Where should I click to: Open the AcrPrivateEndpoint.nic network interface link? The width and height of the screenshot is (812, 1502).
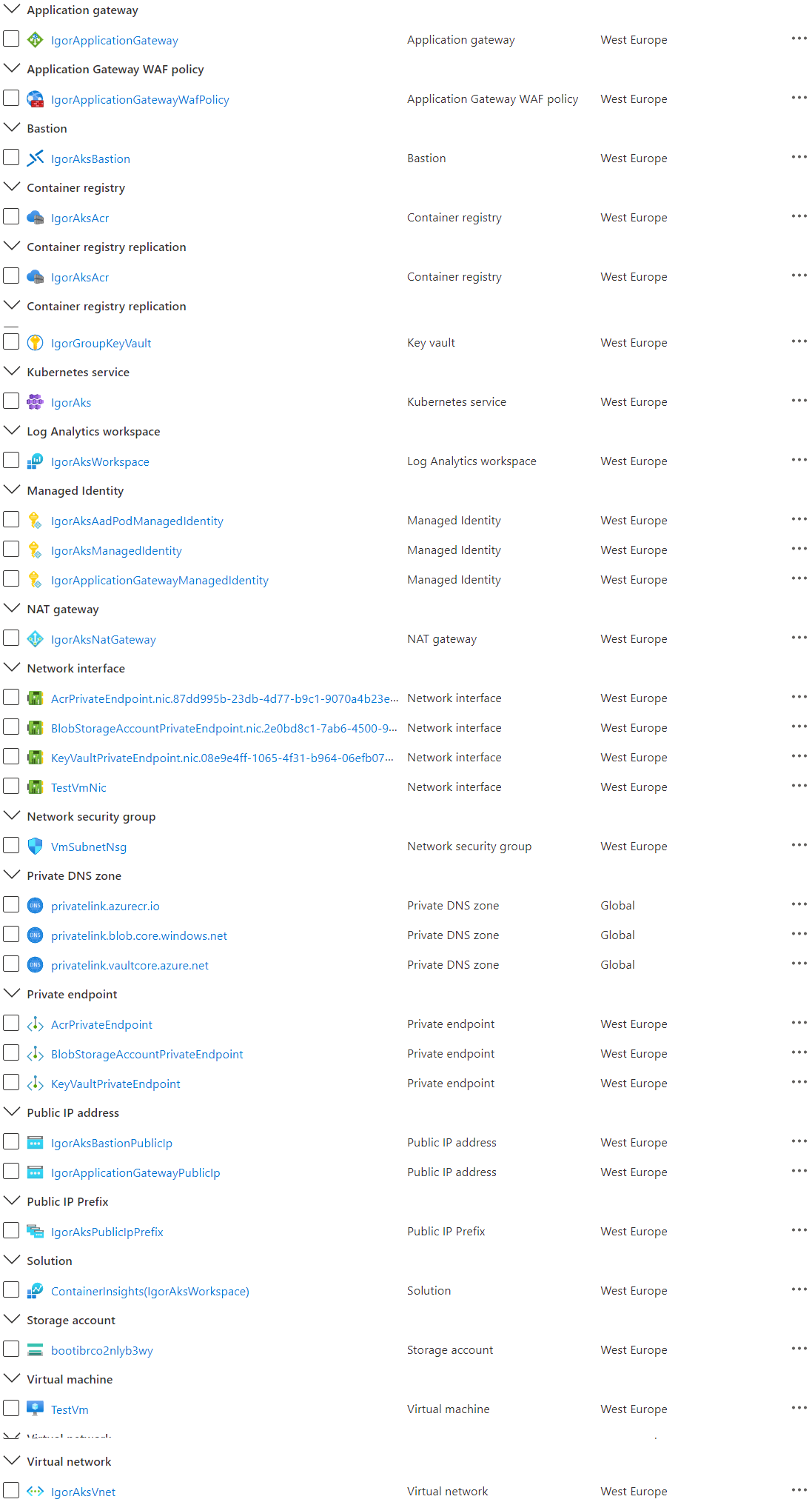[225, 698]
